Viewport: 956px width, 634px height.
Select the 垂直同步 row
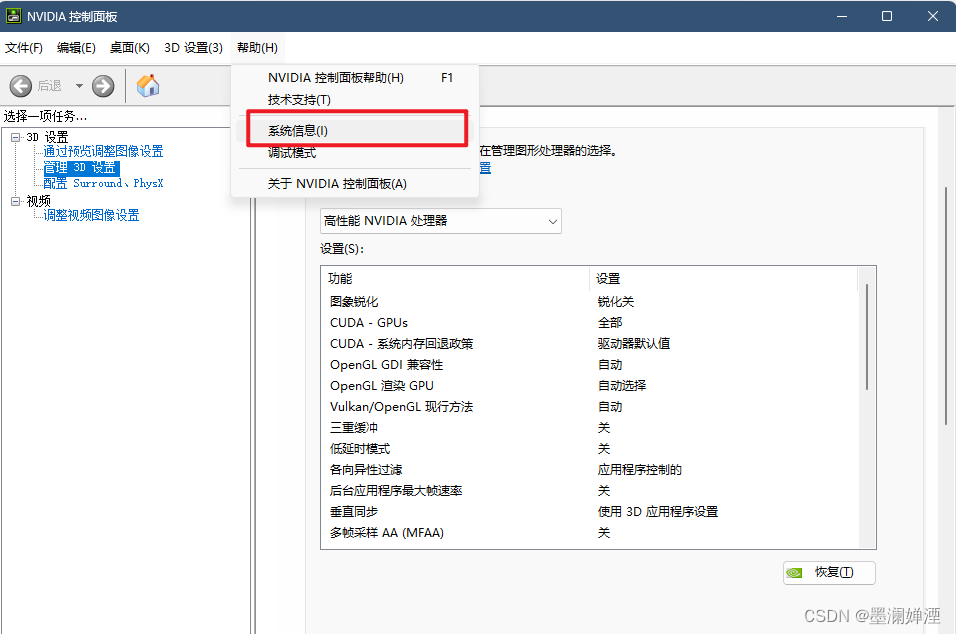(590, 512)
